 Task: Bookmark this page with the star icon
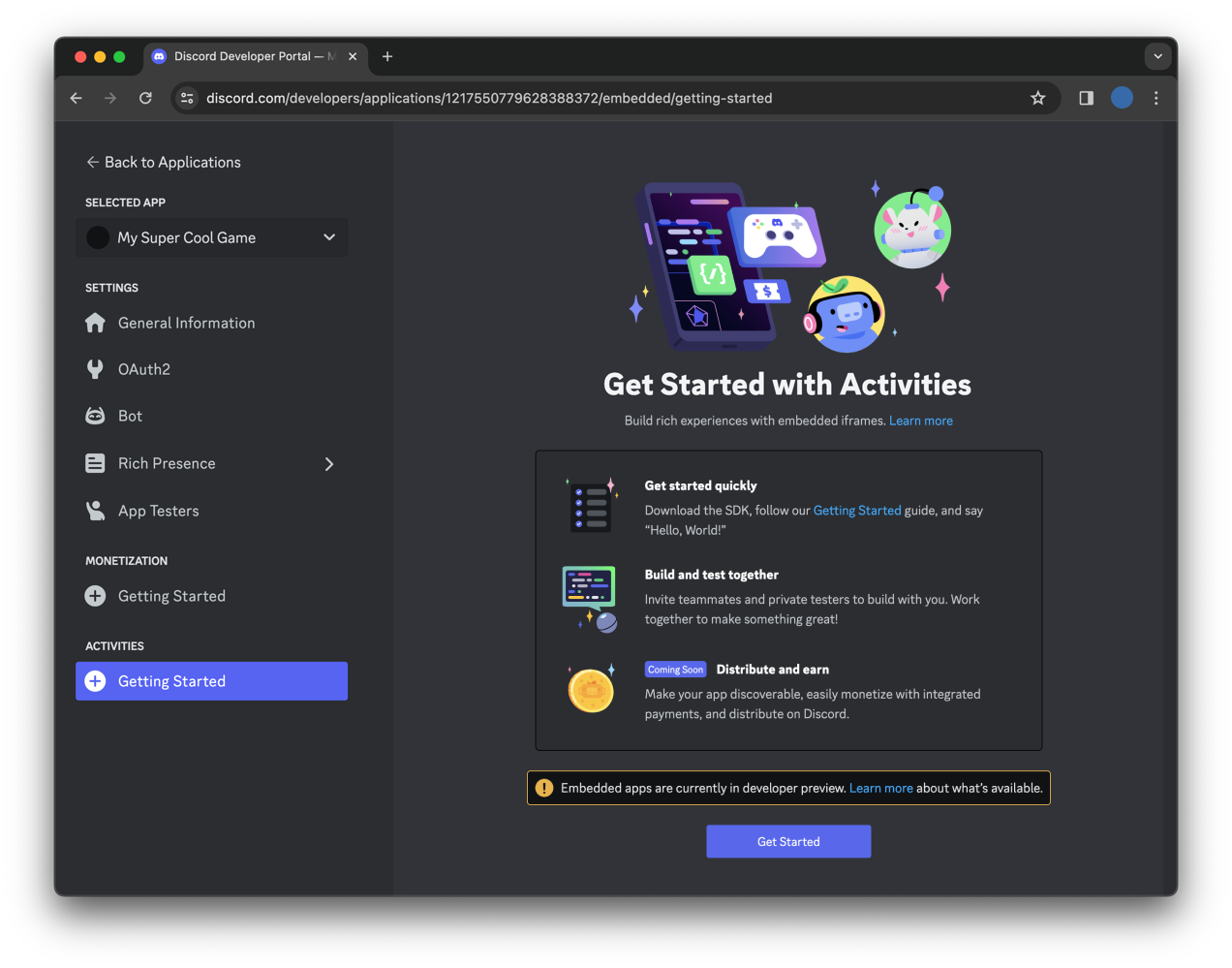point(1038,98)
